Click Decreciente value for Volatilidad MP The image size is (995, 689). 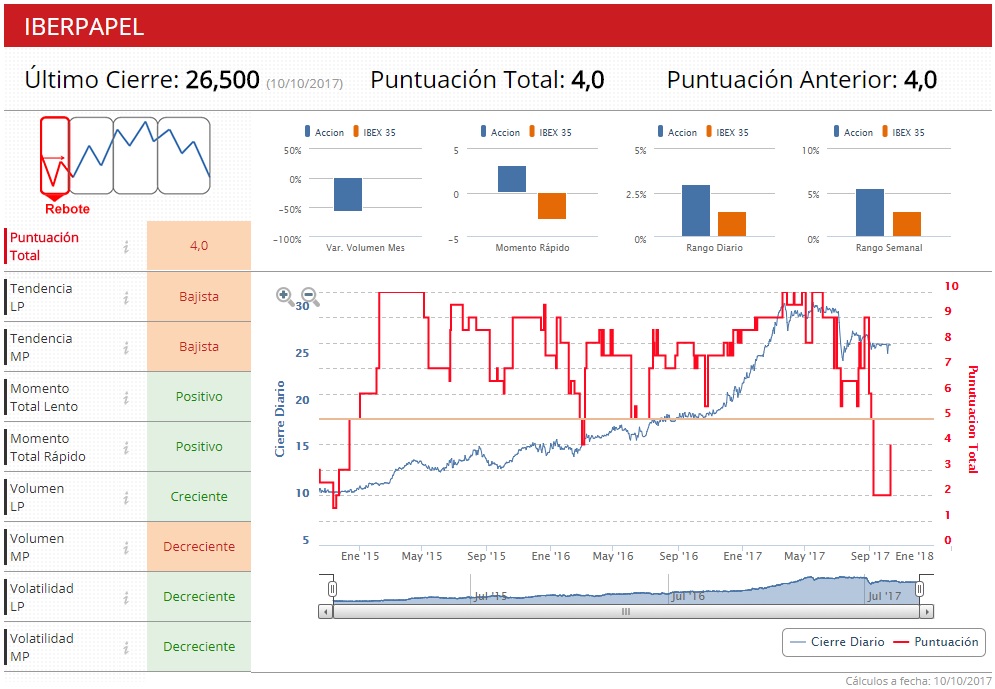point(199,646)
